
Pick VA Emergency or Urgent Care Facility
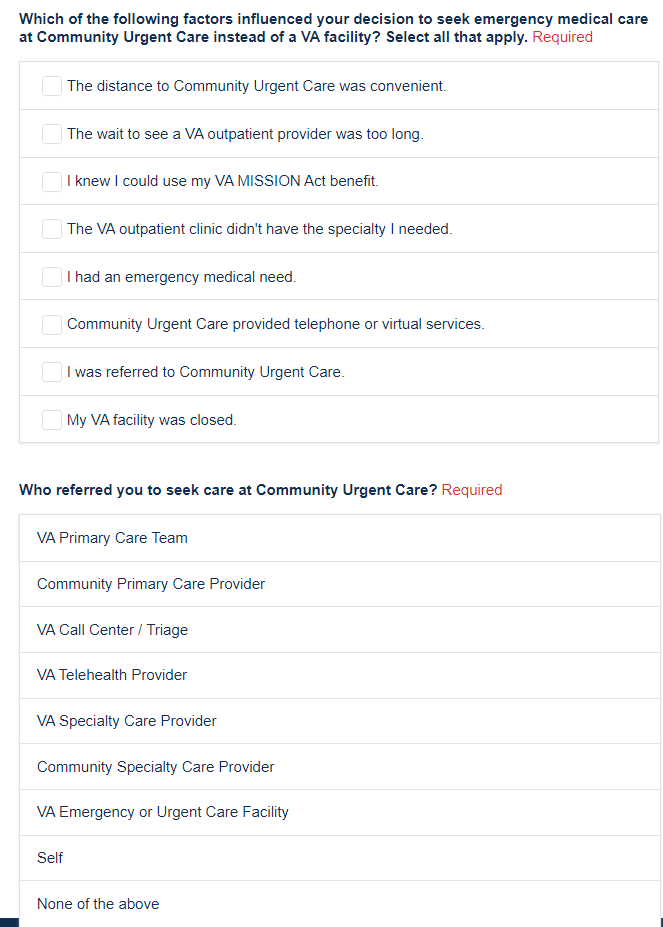coord(163,812)
